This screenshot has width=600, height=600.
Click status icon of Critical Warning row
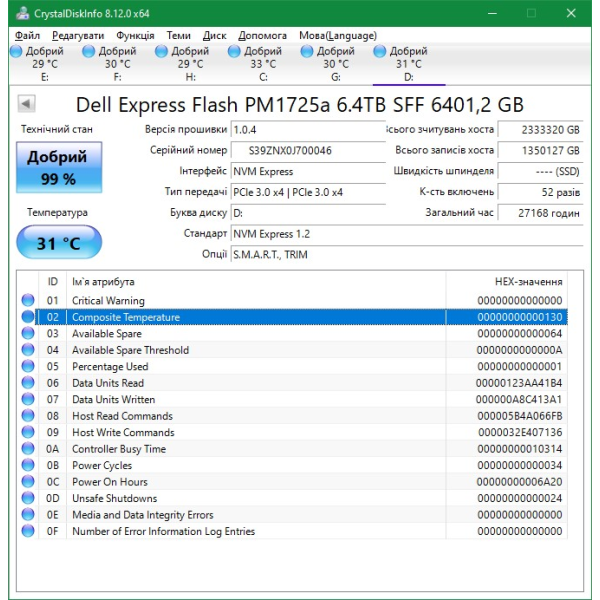click(28, 300)
